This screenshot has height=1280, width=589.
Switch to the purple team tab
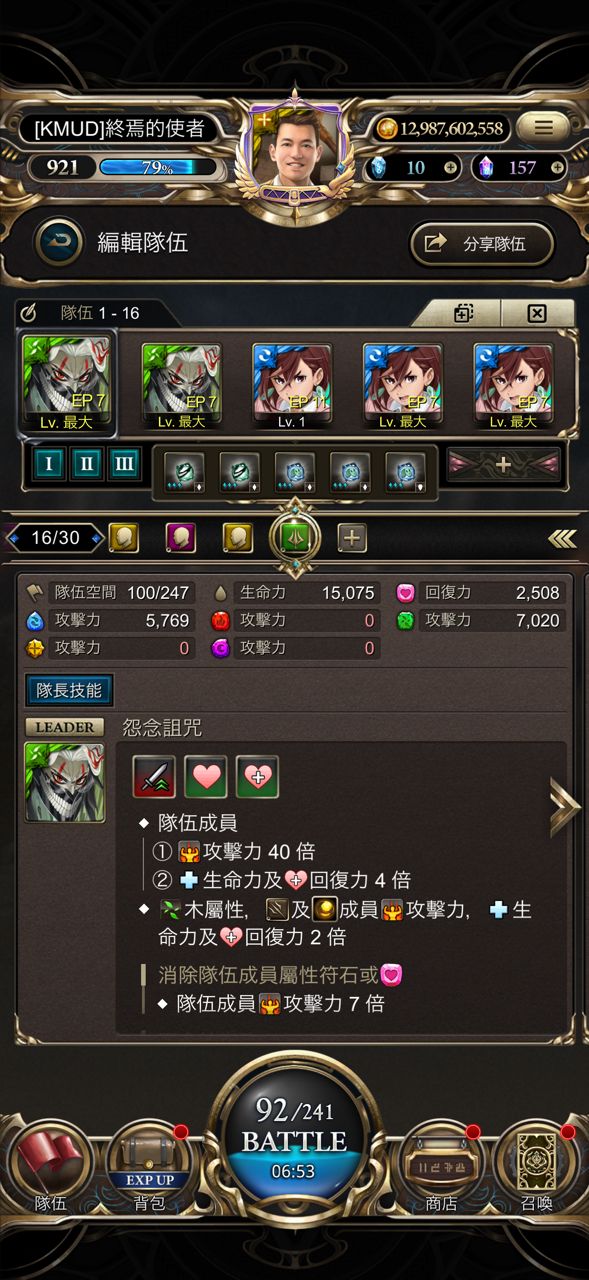pos(180,538)
